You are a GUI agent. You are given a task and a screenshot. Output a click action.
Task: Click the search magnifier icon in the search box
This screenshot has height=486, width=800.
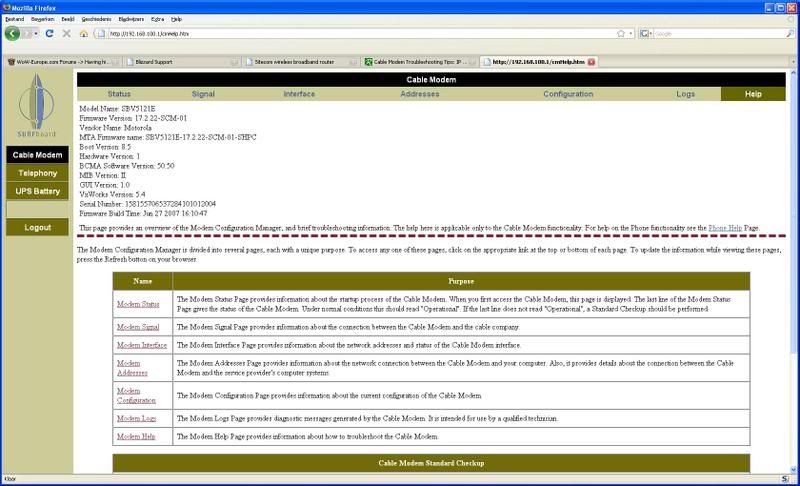tap(787, 33)
